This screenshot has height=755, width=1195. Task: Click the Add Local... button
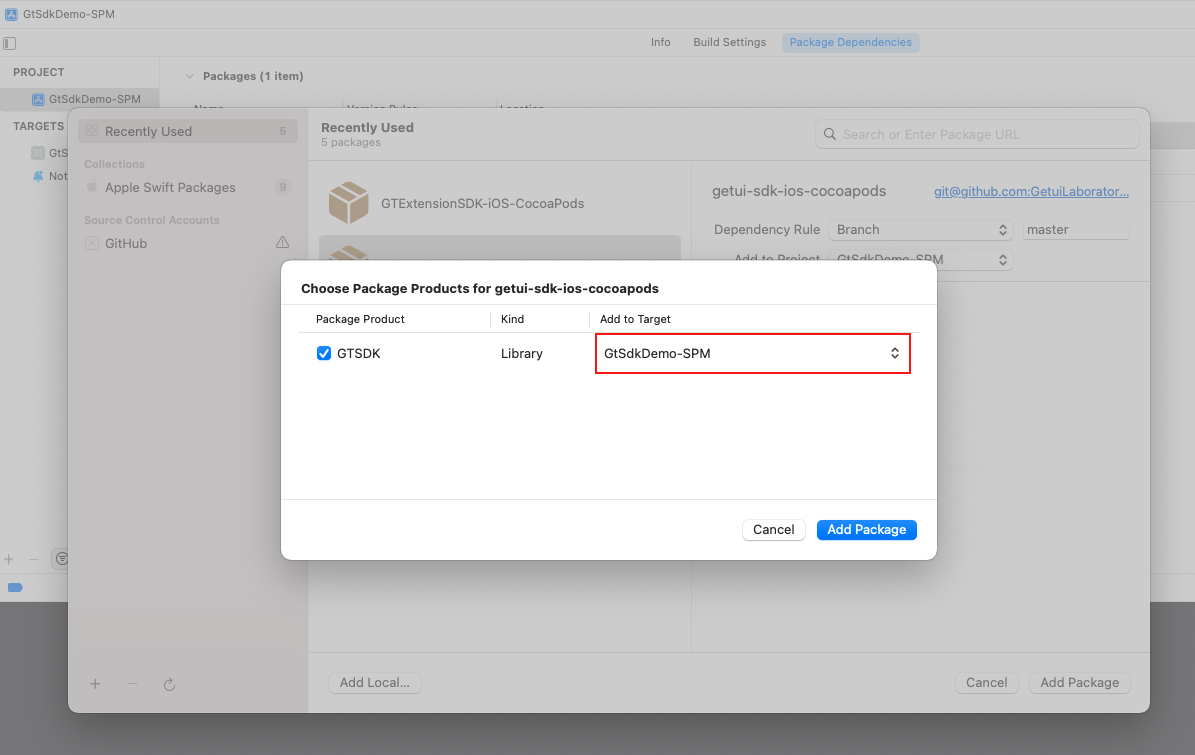(374, 683)
